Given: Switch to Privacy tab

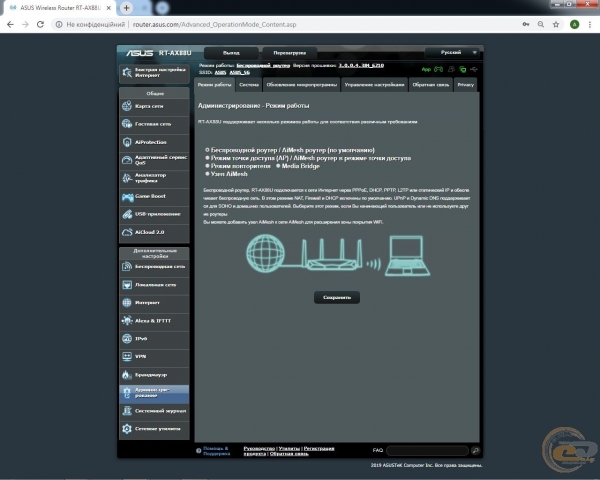Looking at the screenshot, I should point(466,85).
